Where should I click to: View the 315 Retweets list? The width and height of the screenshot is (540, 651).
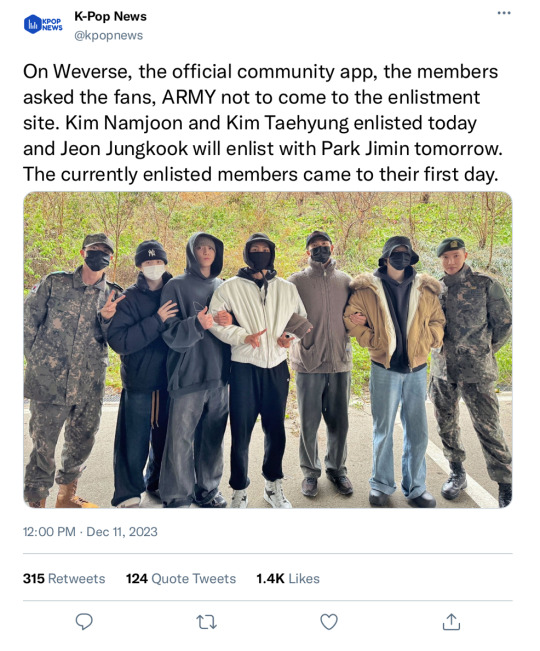point(64,578)
